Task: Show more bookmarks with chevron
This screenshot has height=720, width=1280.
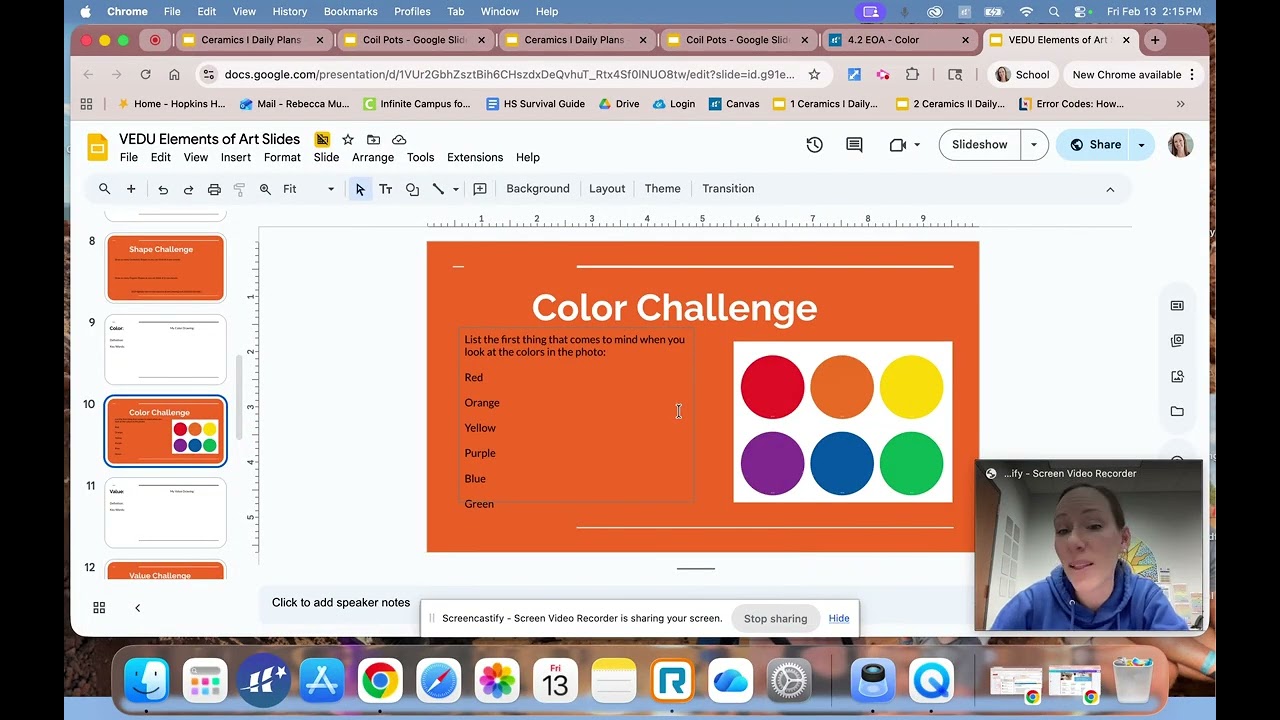Action: [1181, 104]
